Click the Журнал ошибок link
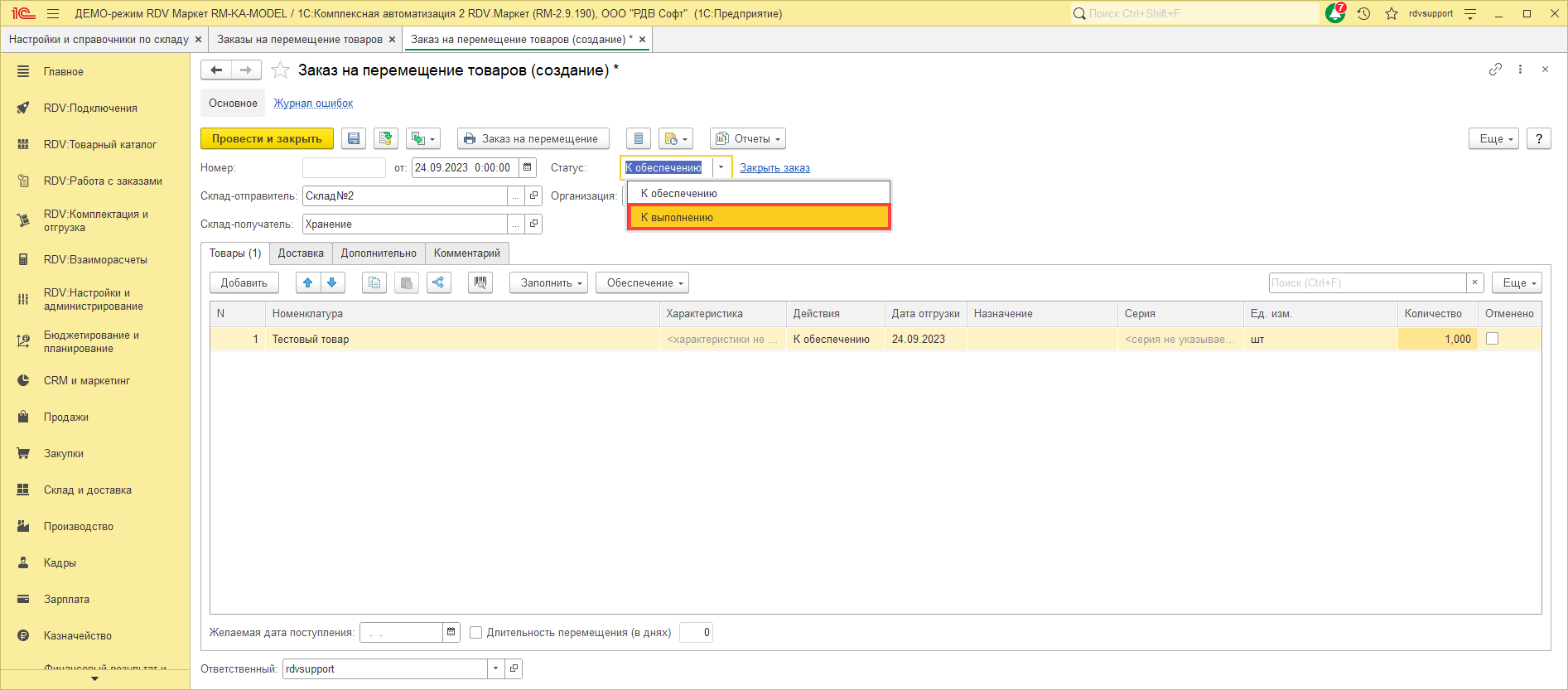 313,104
